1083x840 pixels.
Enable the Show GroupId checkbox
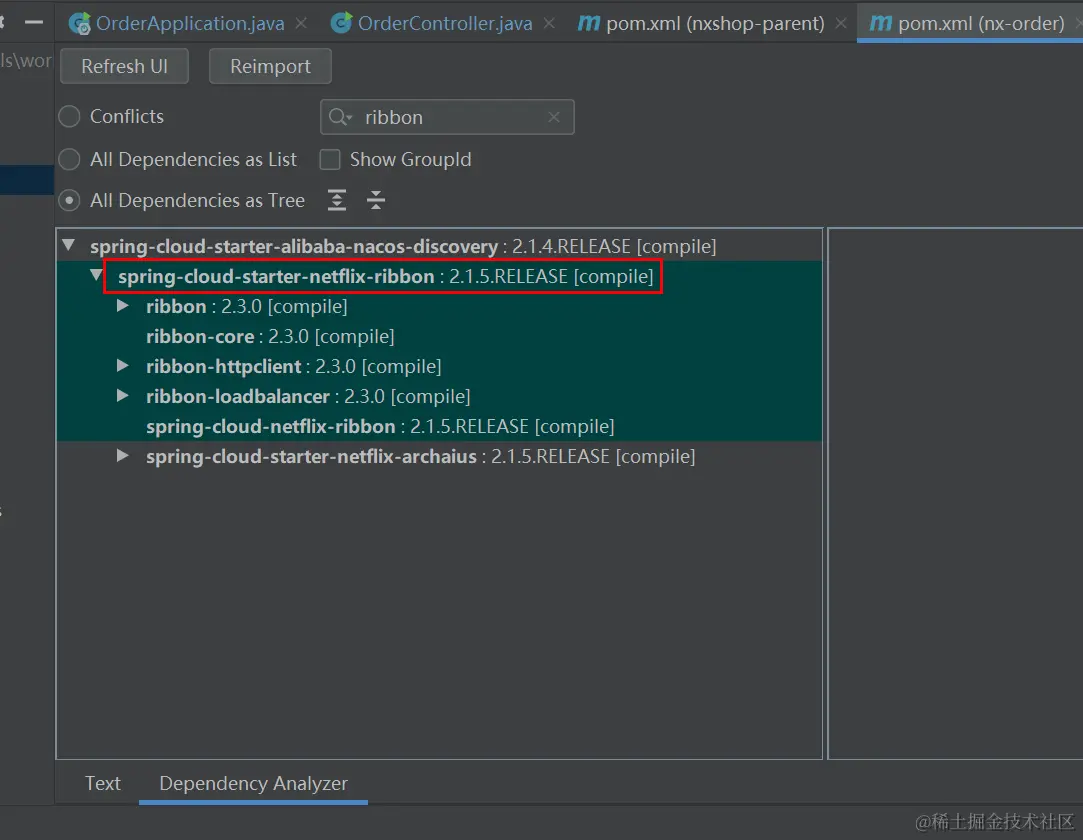[x=329, y=160]
